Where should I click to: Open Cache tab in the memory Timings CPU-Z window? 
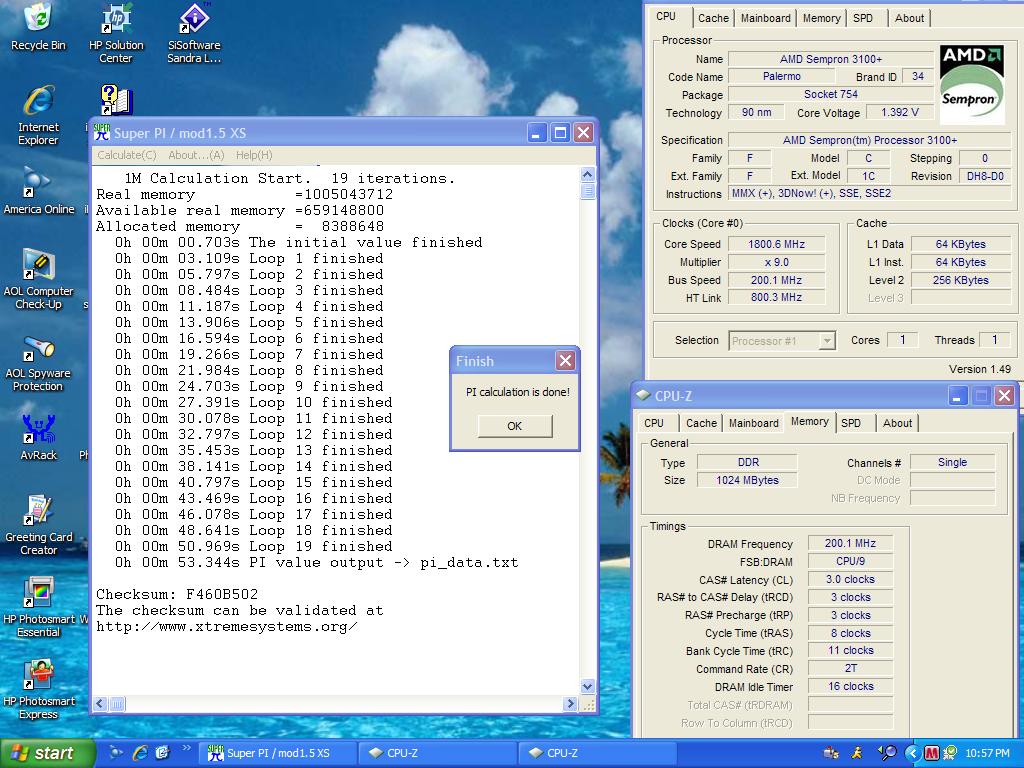coord(701,423)
